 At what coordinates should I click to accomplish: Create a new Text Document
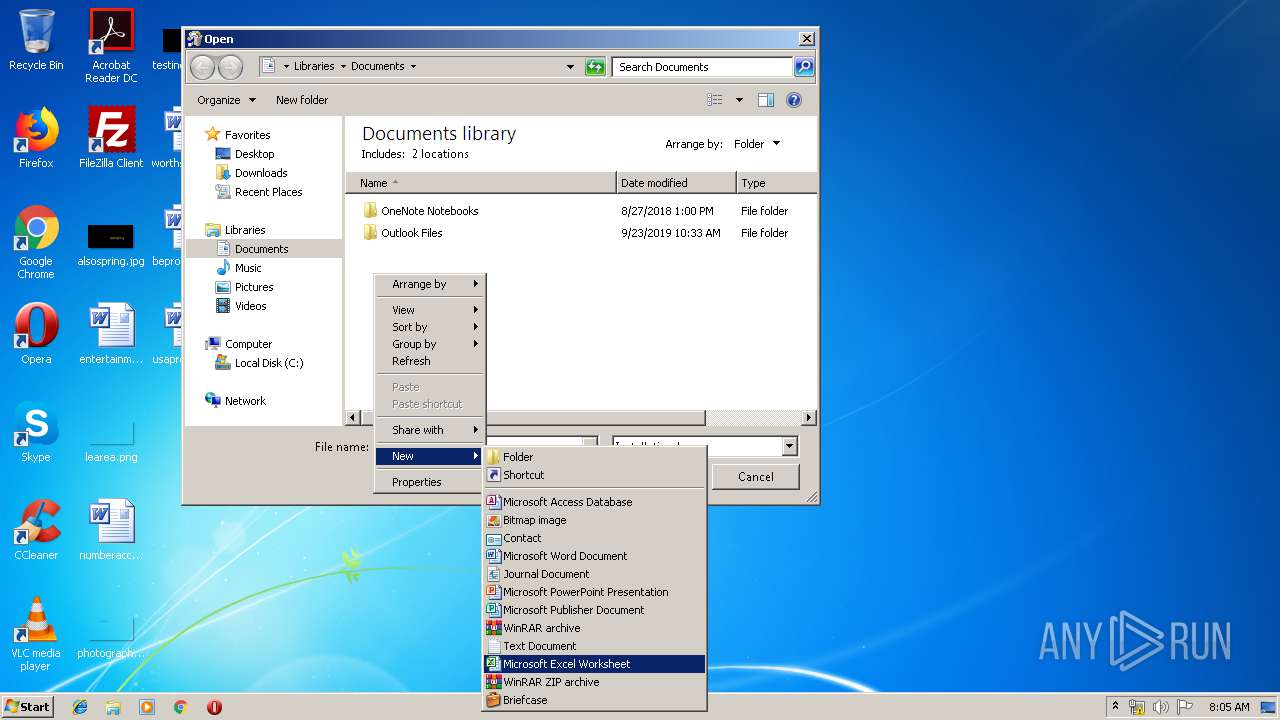pos(594,646)
